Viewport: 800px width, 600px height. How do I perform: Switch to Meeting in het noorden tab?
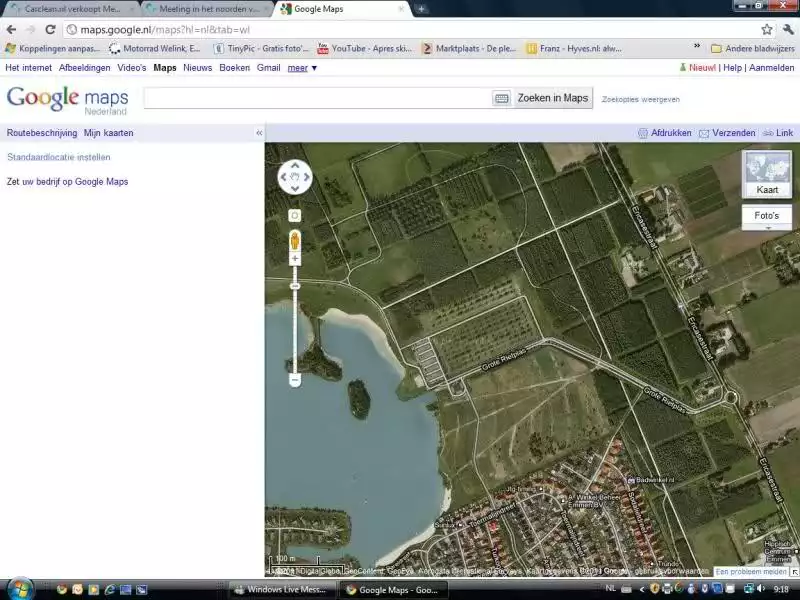point(208,9)
